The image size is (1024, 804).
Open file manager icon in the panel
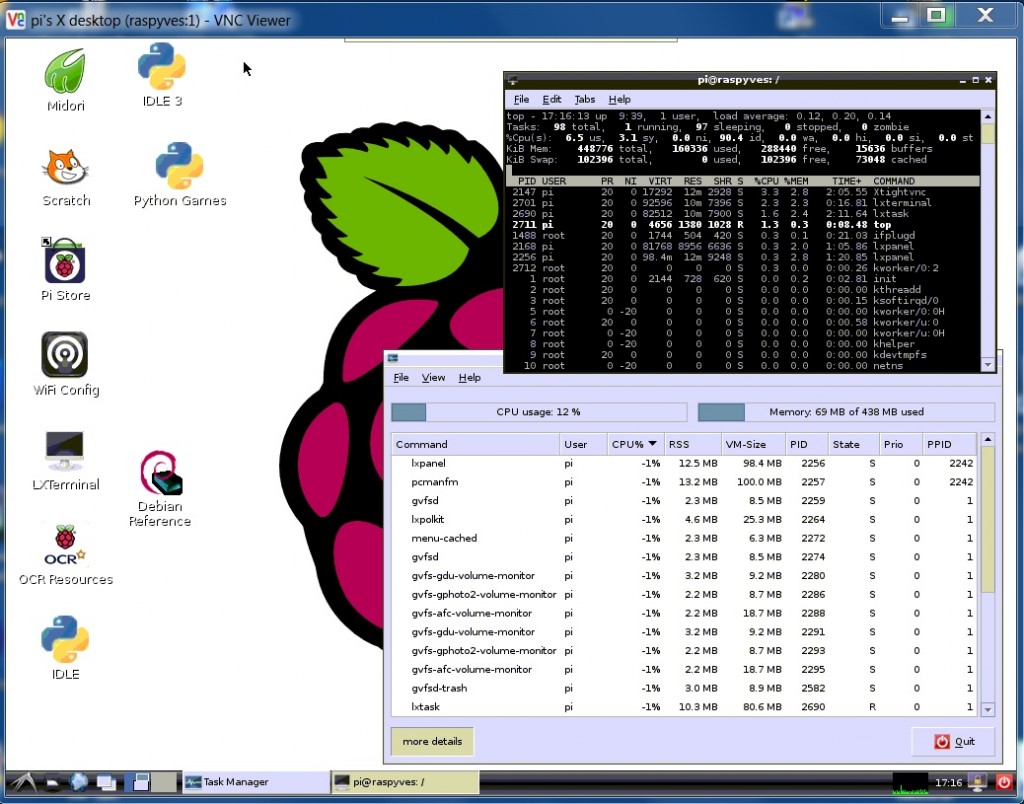[x=54, y=782]
